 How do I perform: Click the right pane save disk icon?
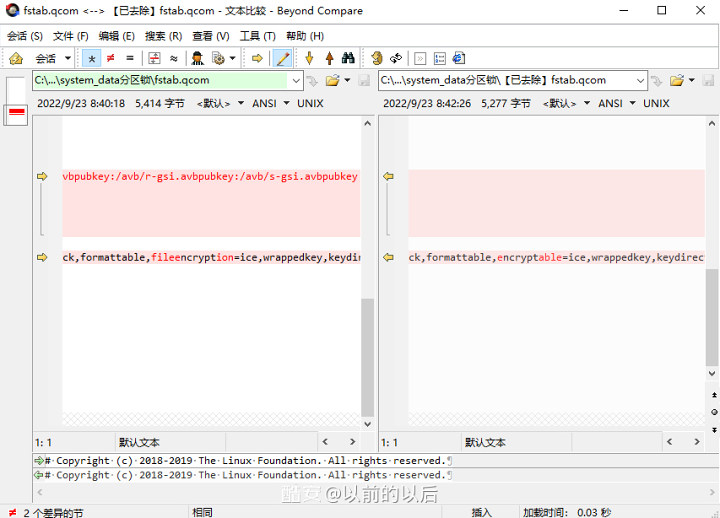point(709,80)
